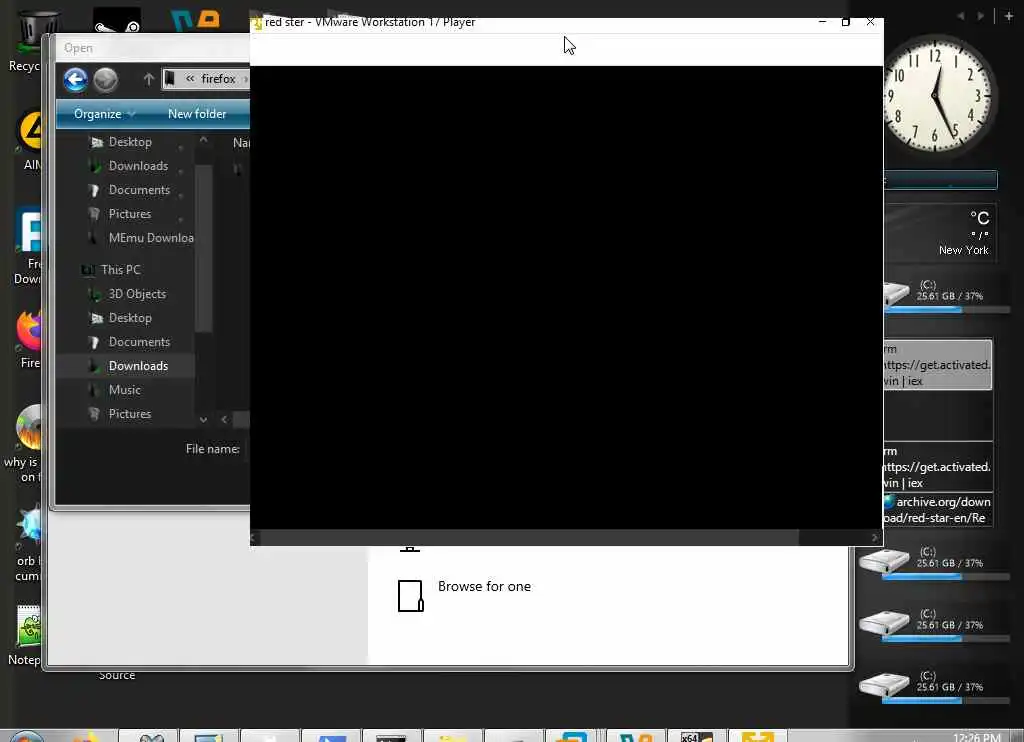
Task: Add a gadget with the plus icon
Action: click(1009, 16)
